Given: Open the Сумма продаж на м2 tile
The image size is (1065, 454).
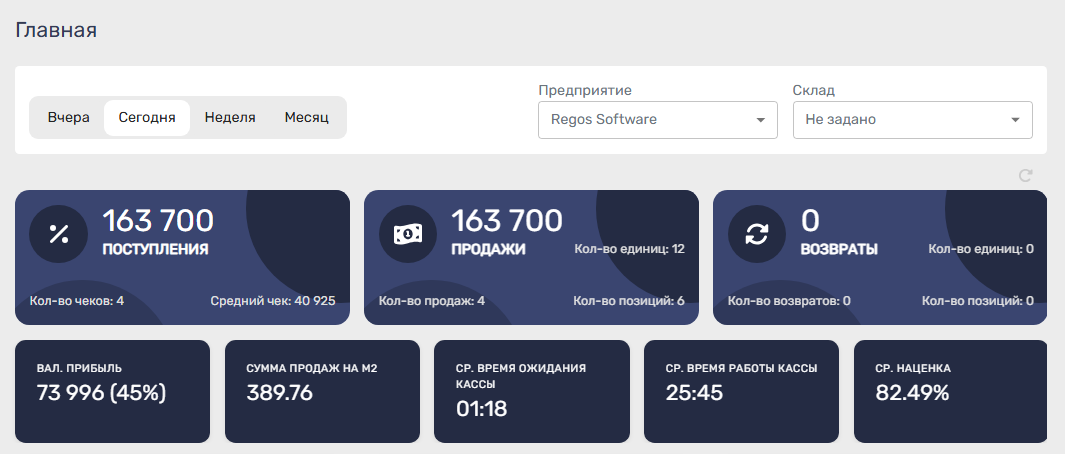Looking at the screenshot, I should tap(322, 391).
